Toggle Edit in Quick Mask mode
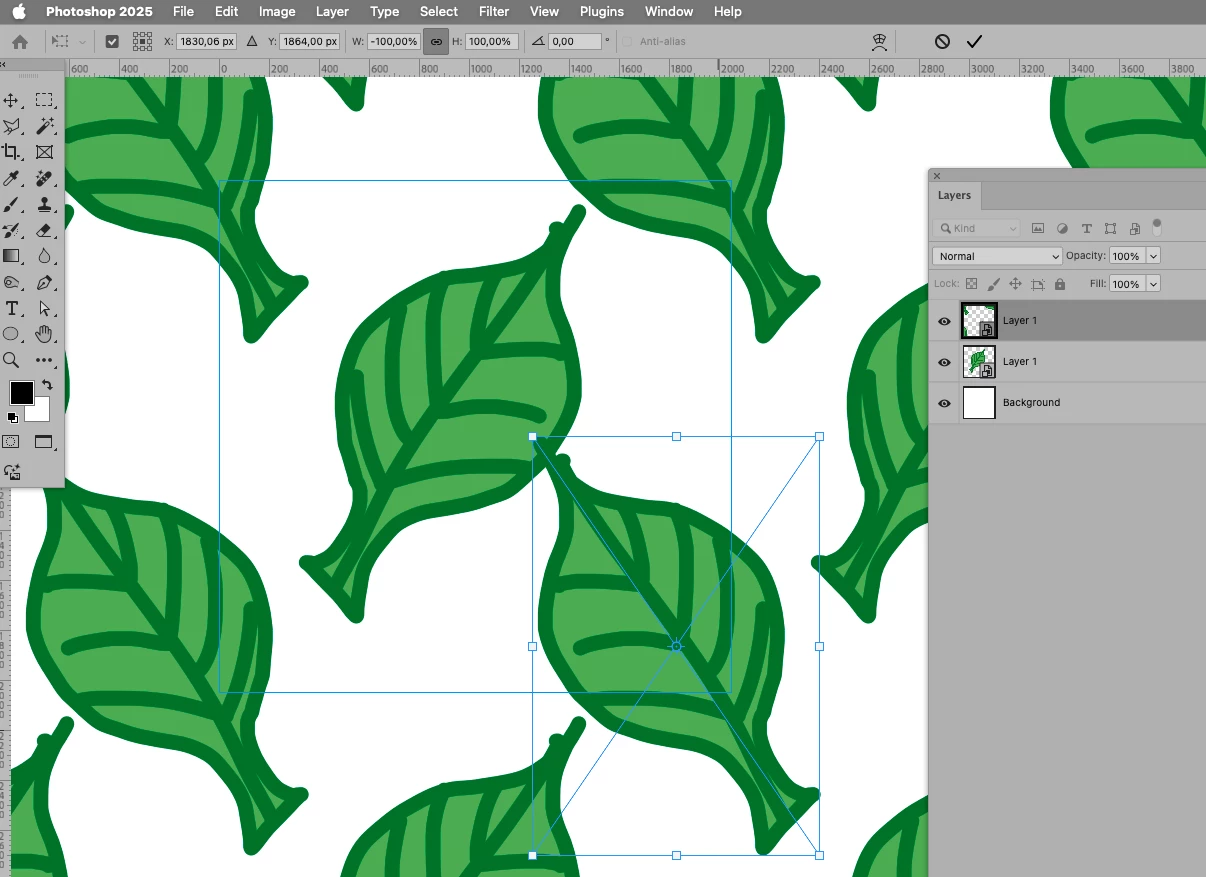1206x877 pixels. [11, 442]
